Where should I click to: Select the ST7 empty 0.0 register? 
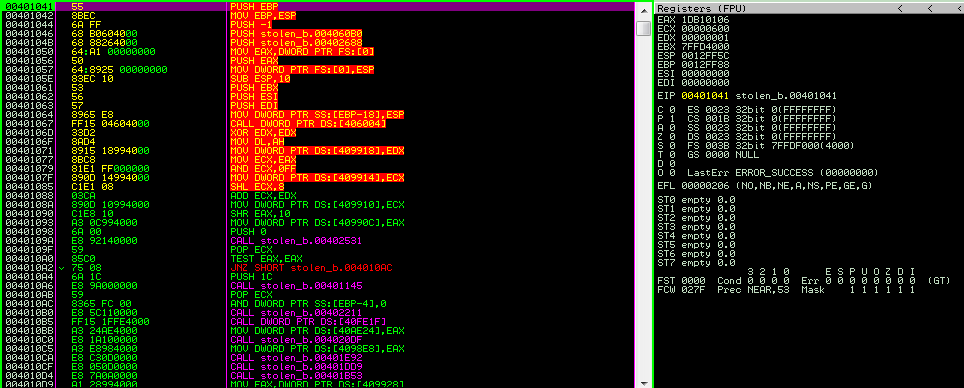click(x=697, y=263)
